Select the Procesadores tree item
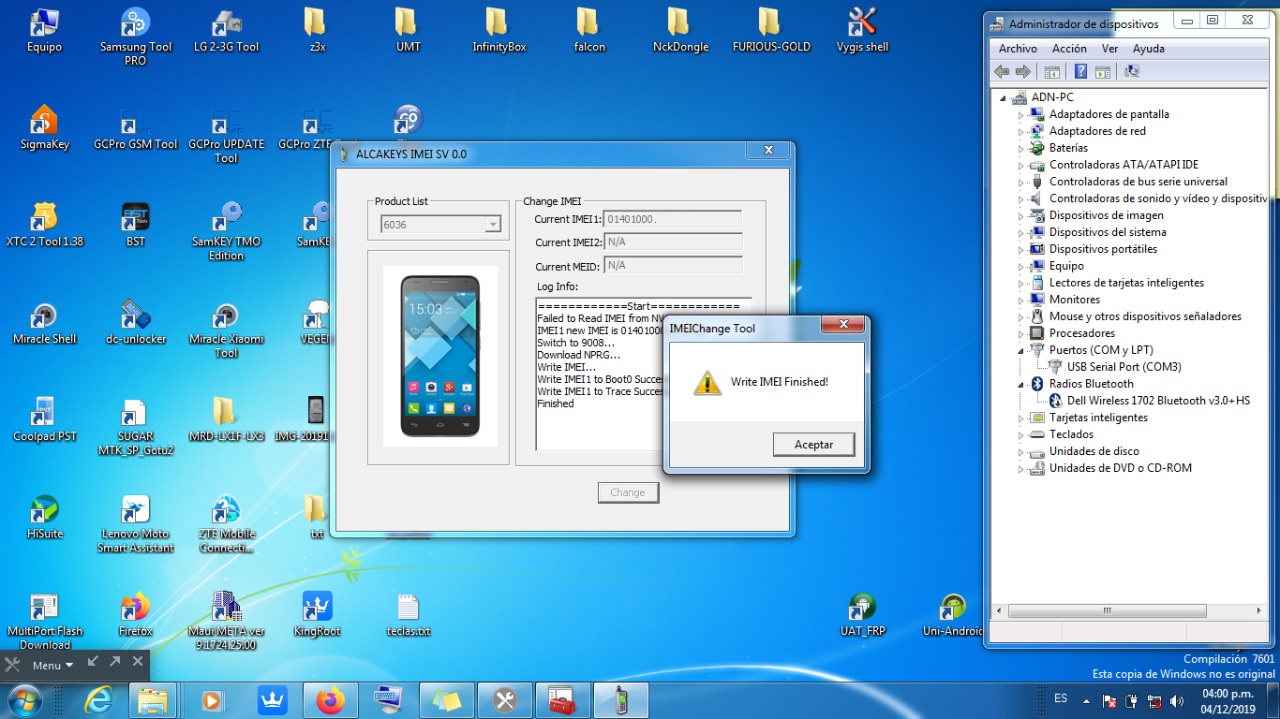Image resolution: width=1280 pixels, height=719 pixels. tap(1082, 334)
